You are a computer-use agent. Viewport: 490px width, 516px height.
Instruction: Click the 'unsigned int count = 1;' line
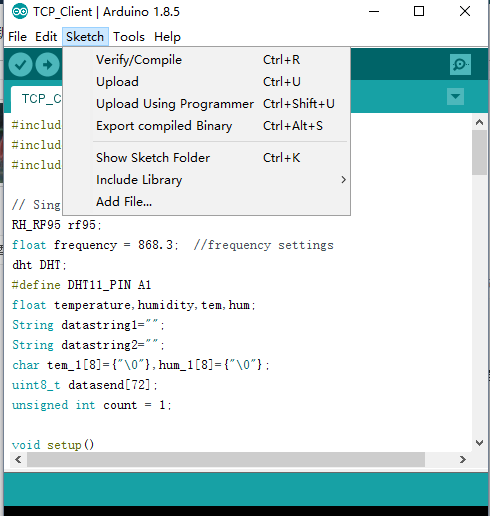(92, 405)
